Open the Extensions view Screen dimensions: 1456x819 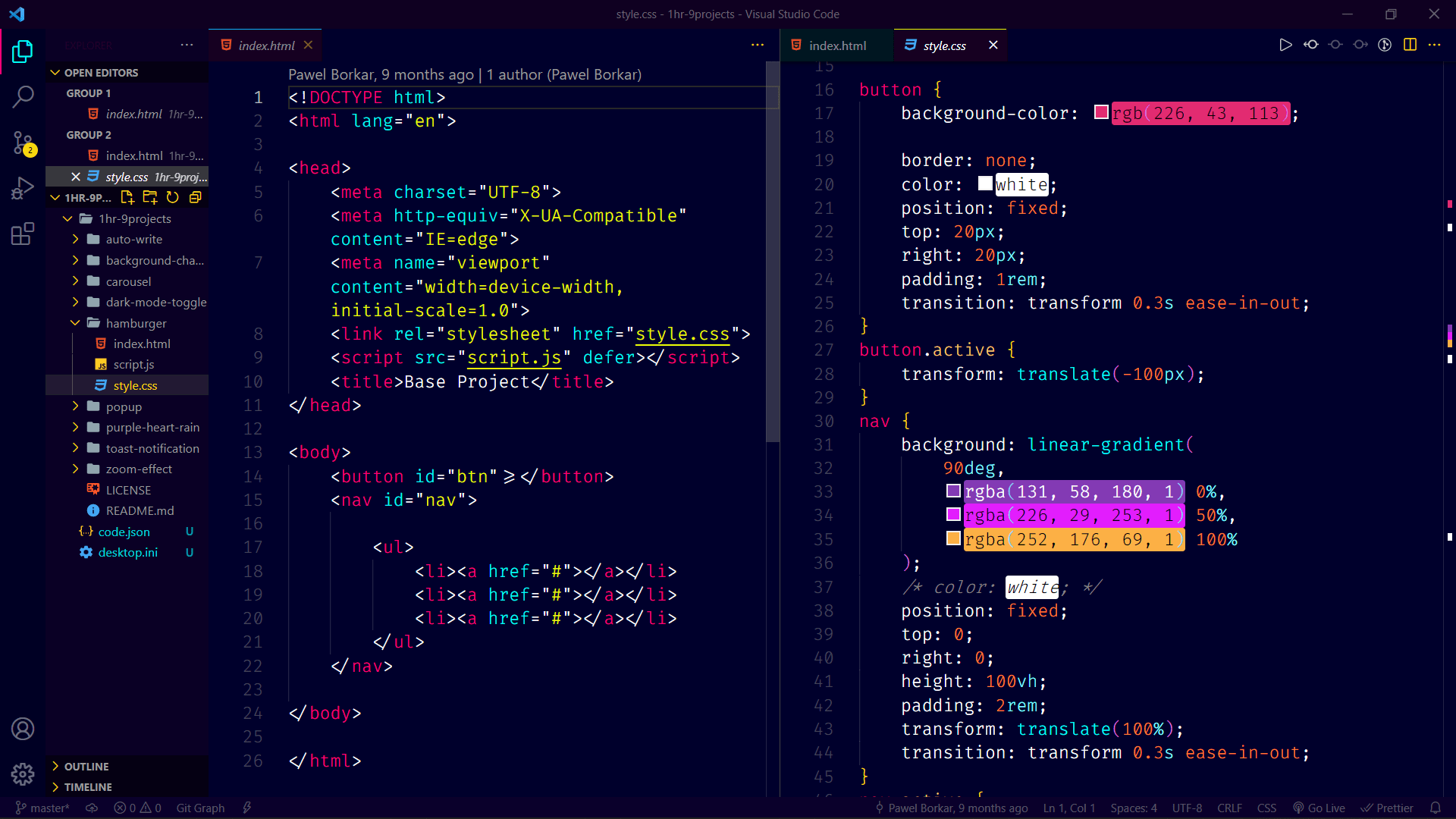tap(23, 234)
